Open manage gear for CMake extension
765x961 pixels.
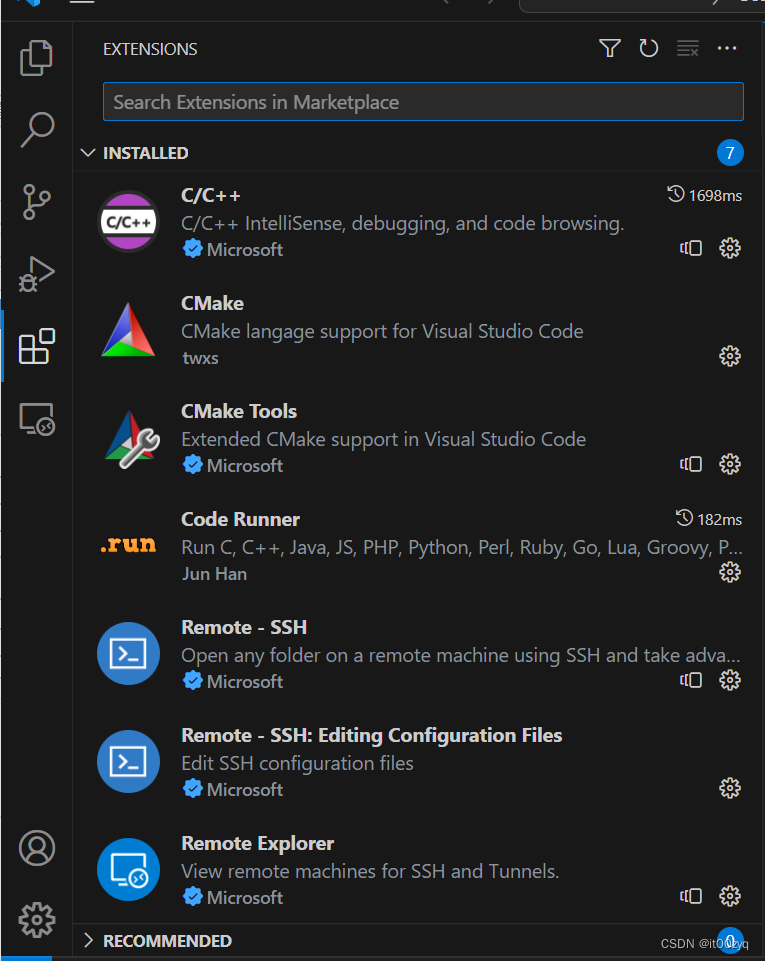[x=729, y=356]
